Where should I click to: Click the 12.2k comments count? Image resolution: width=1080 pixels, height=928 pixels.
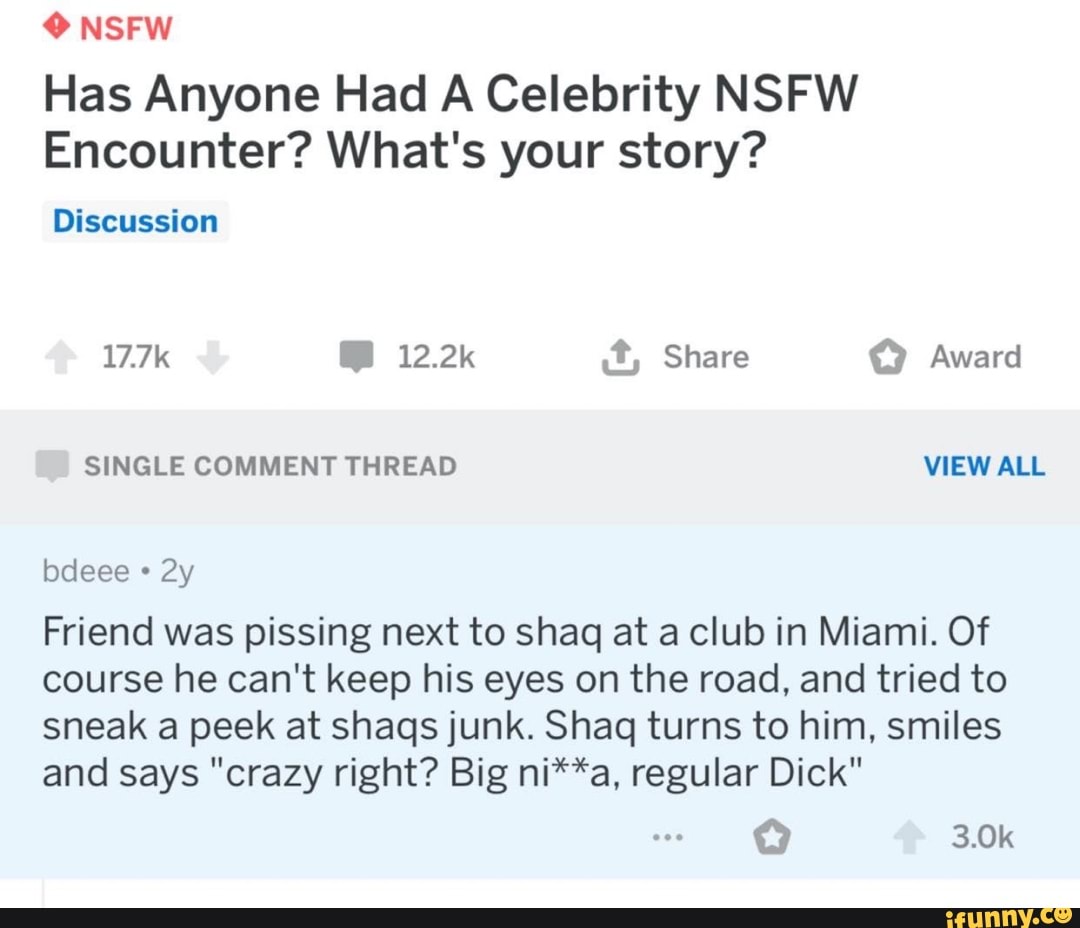(x=436, y=357)
